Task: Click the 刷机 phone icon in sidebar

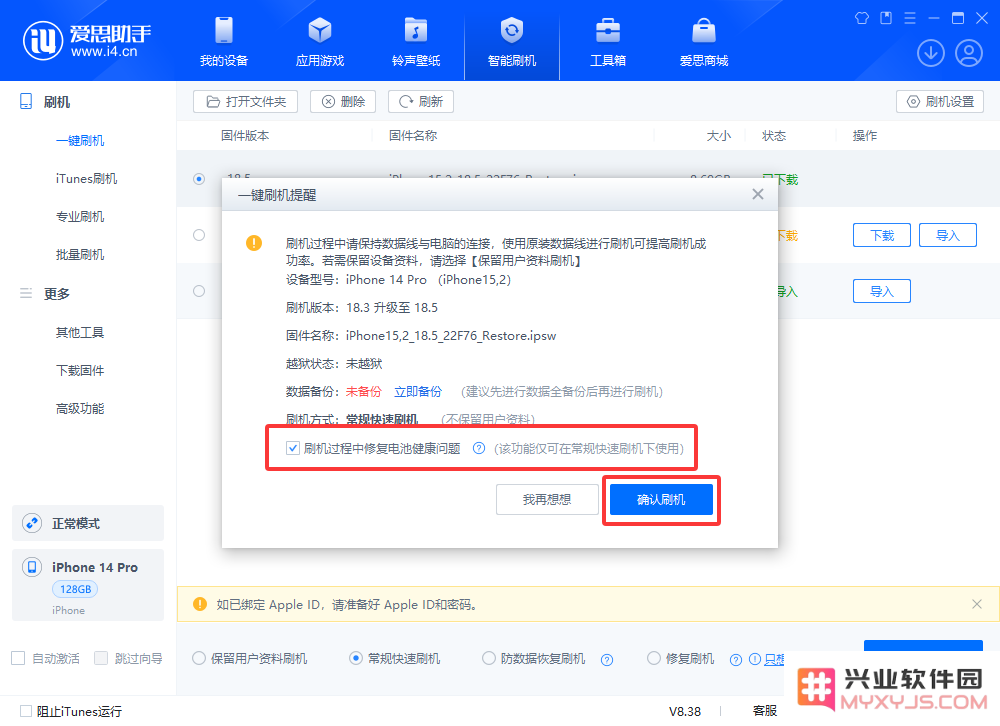Action: click(x=26, y=101)
